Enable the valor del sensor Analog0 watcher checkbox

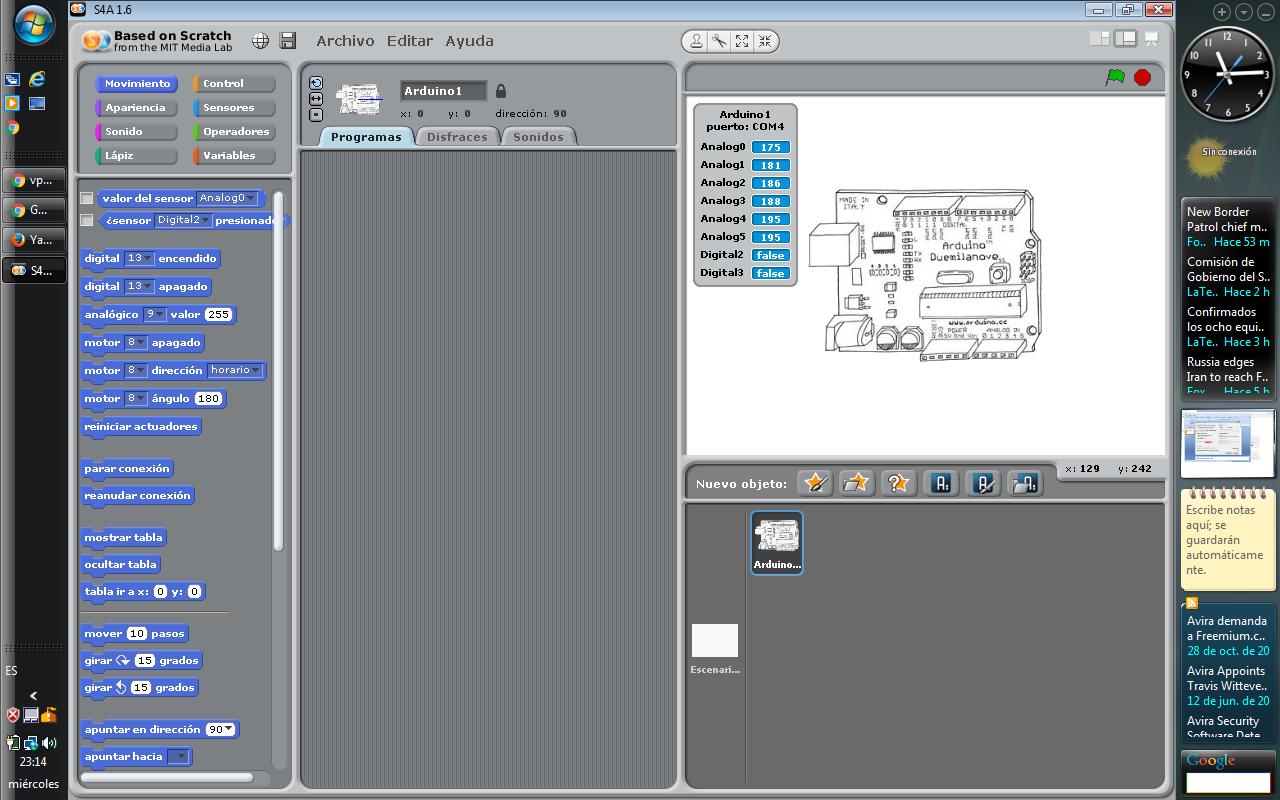click(86, 198)
